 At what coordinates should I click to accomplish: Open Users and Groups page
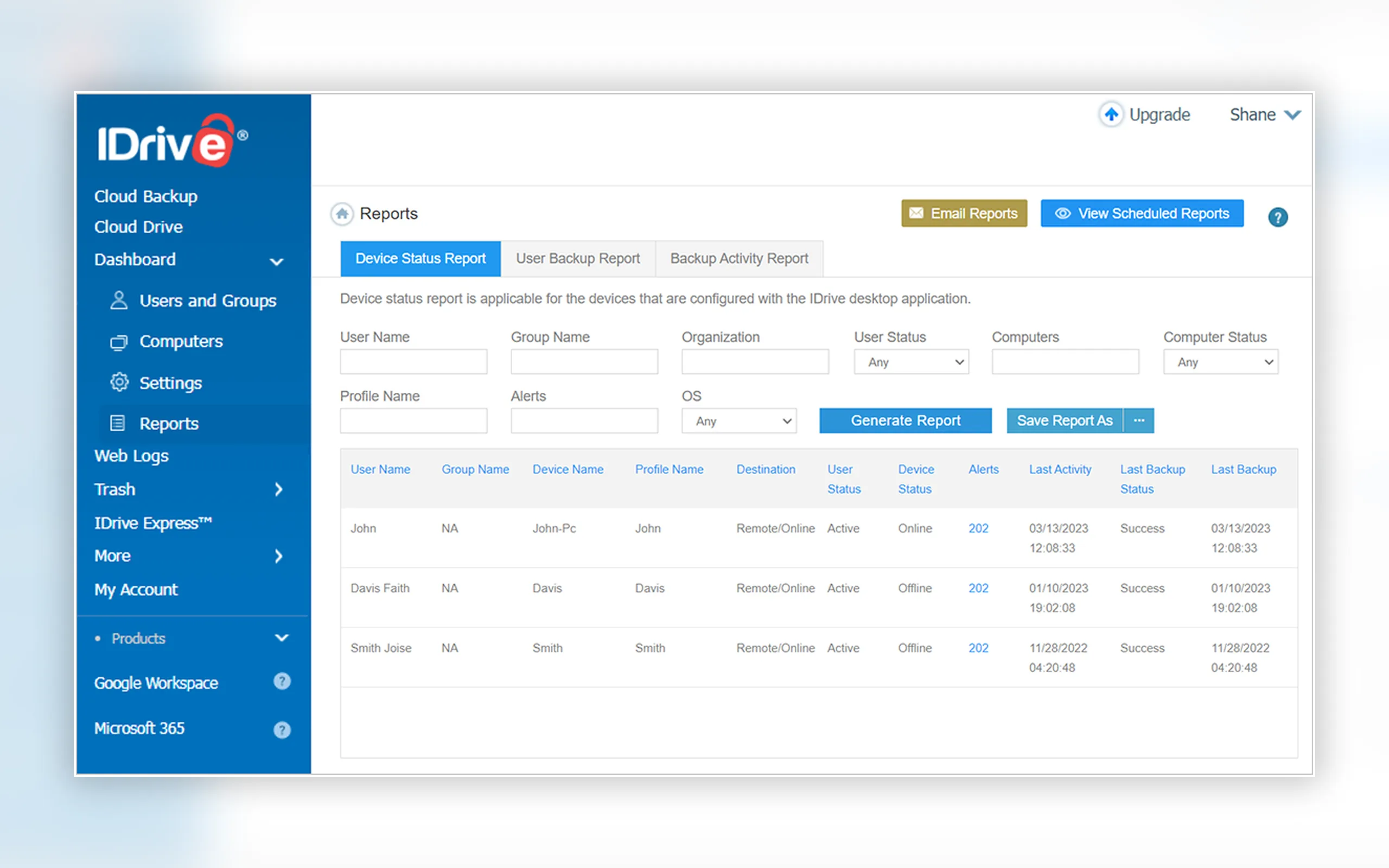pyautogui.click(x=208, y=301)
